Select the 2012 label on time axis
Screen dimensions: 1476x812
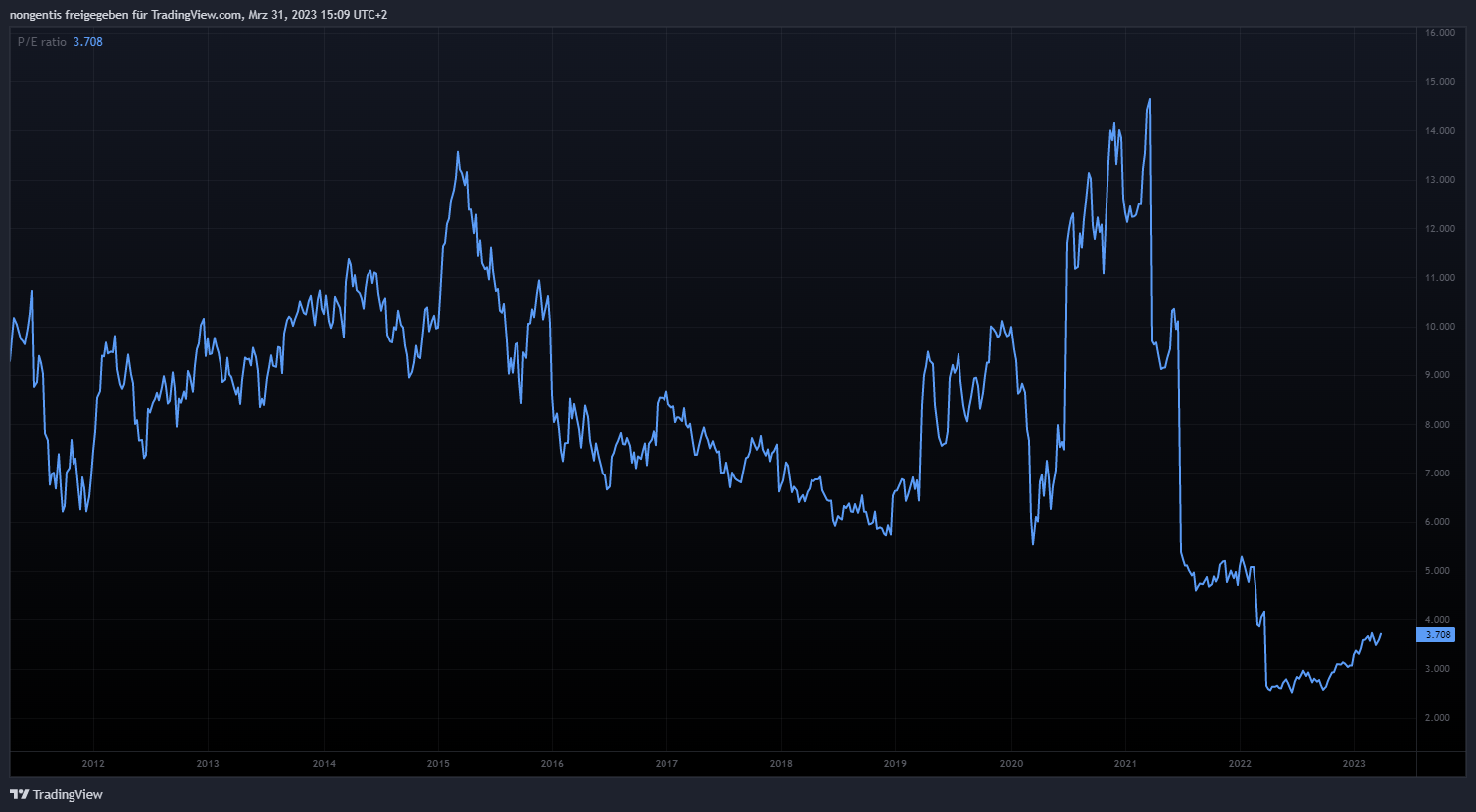(x=93, y=764)
